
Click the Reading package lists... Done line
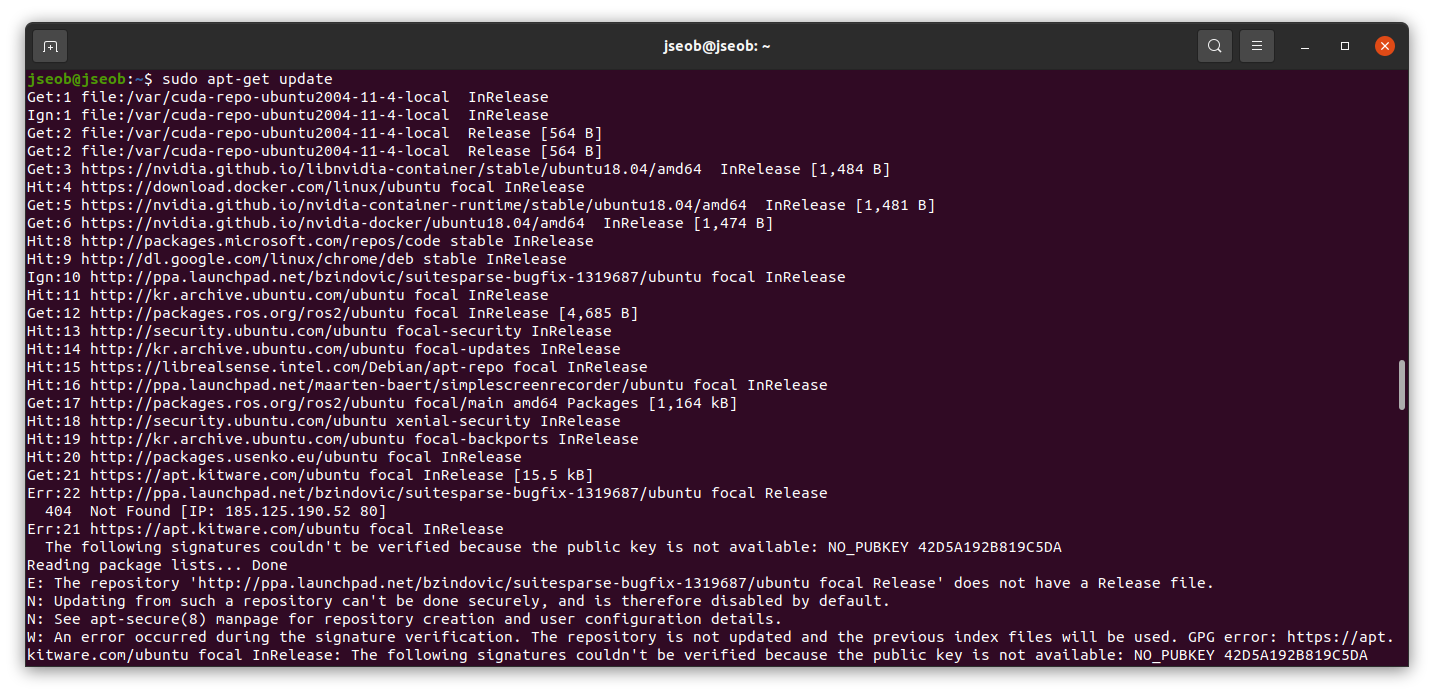pos(157,565)
